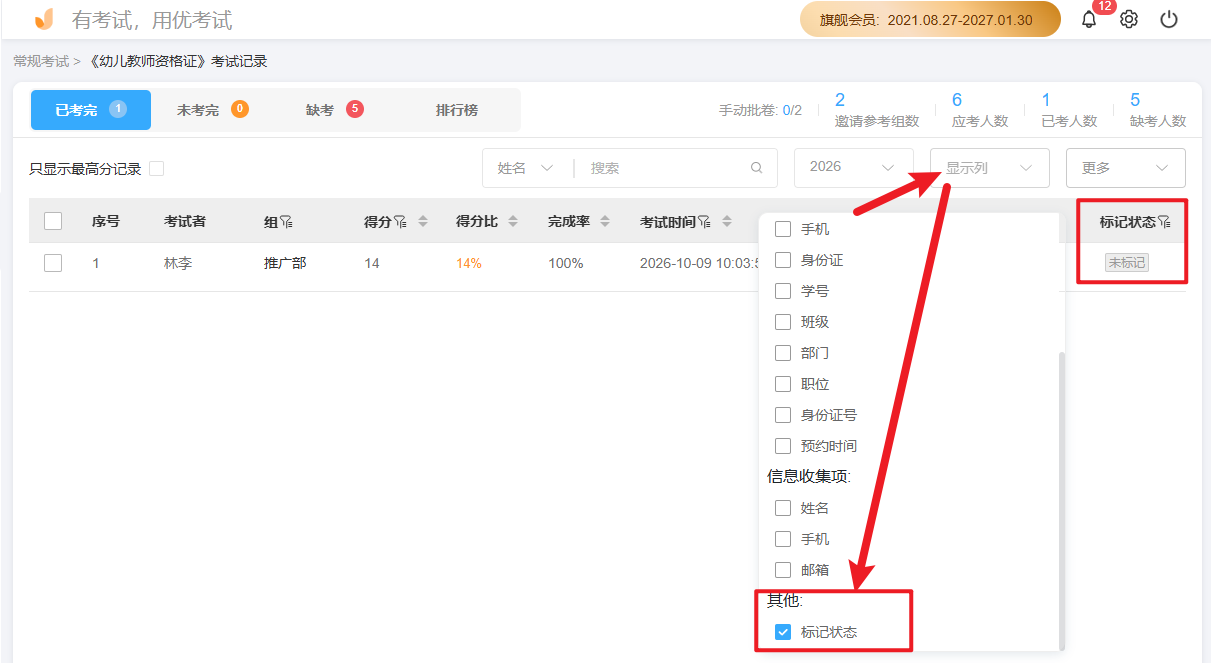Click the 邀请参考组数 statistic
1211x663 pixels.
[x=876, y=110]
